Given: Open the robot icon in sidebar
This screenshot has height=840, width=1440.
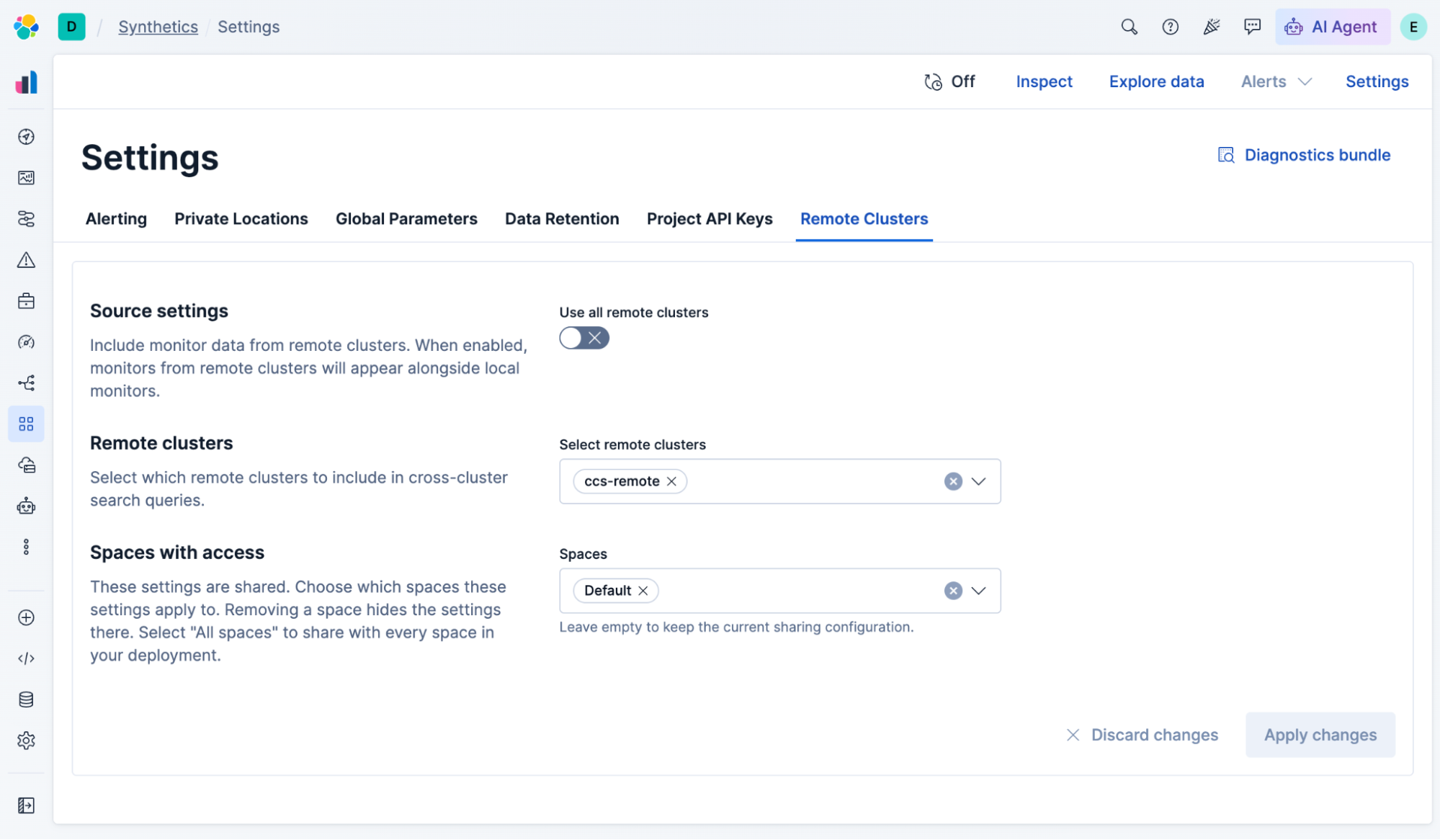Looking at the screenshot, I should [x=26, y=506].
